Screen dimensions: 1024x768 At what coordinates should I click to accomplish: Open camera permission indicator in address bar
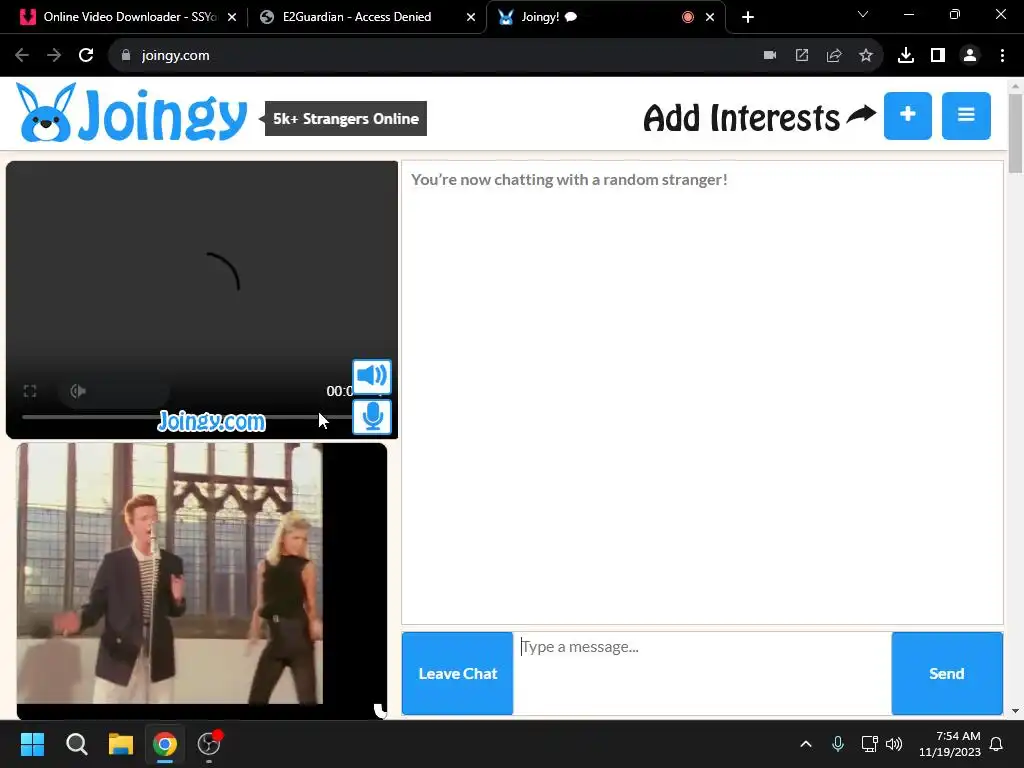(770, 56)
